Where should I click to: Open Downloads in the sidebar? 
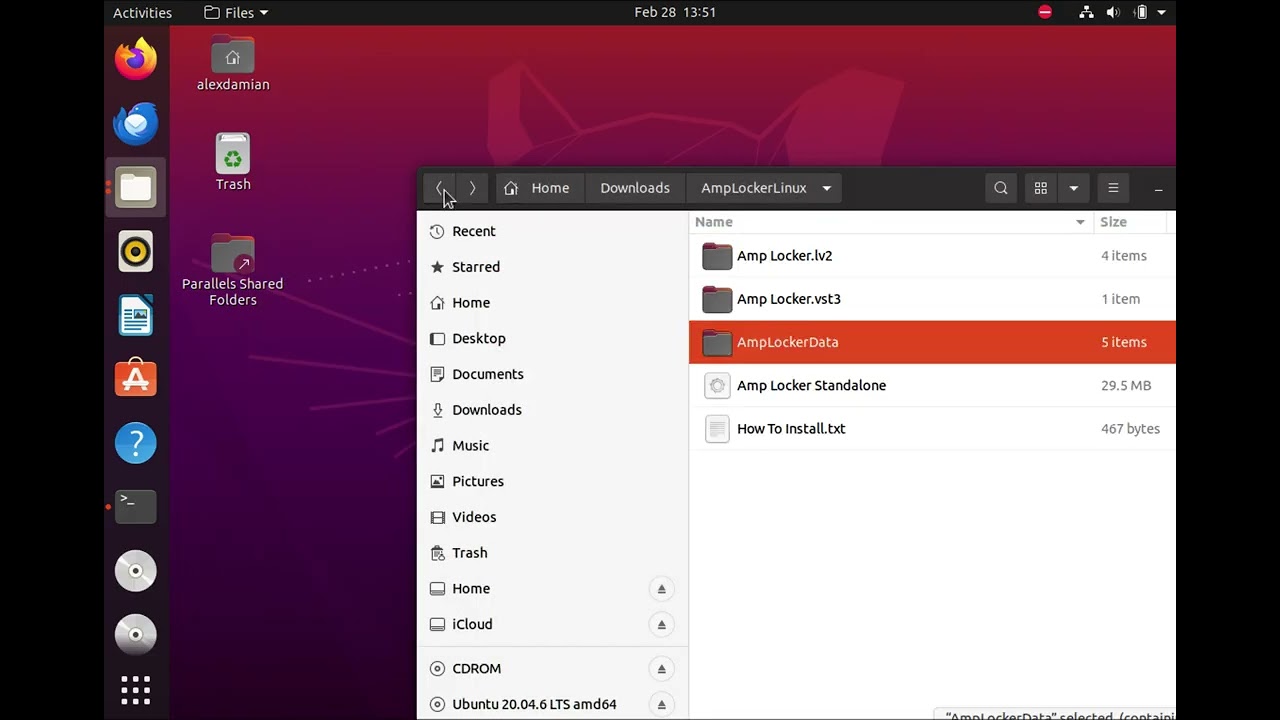click(553, 410)
